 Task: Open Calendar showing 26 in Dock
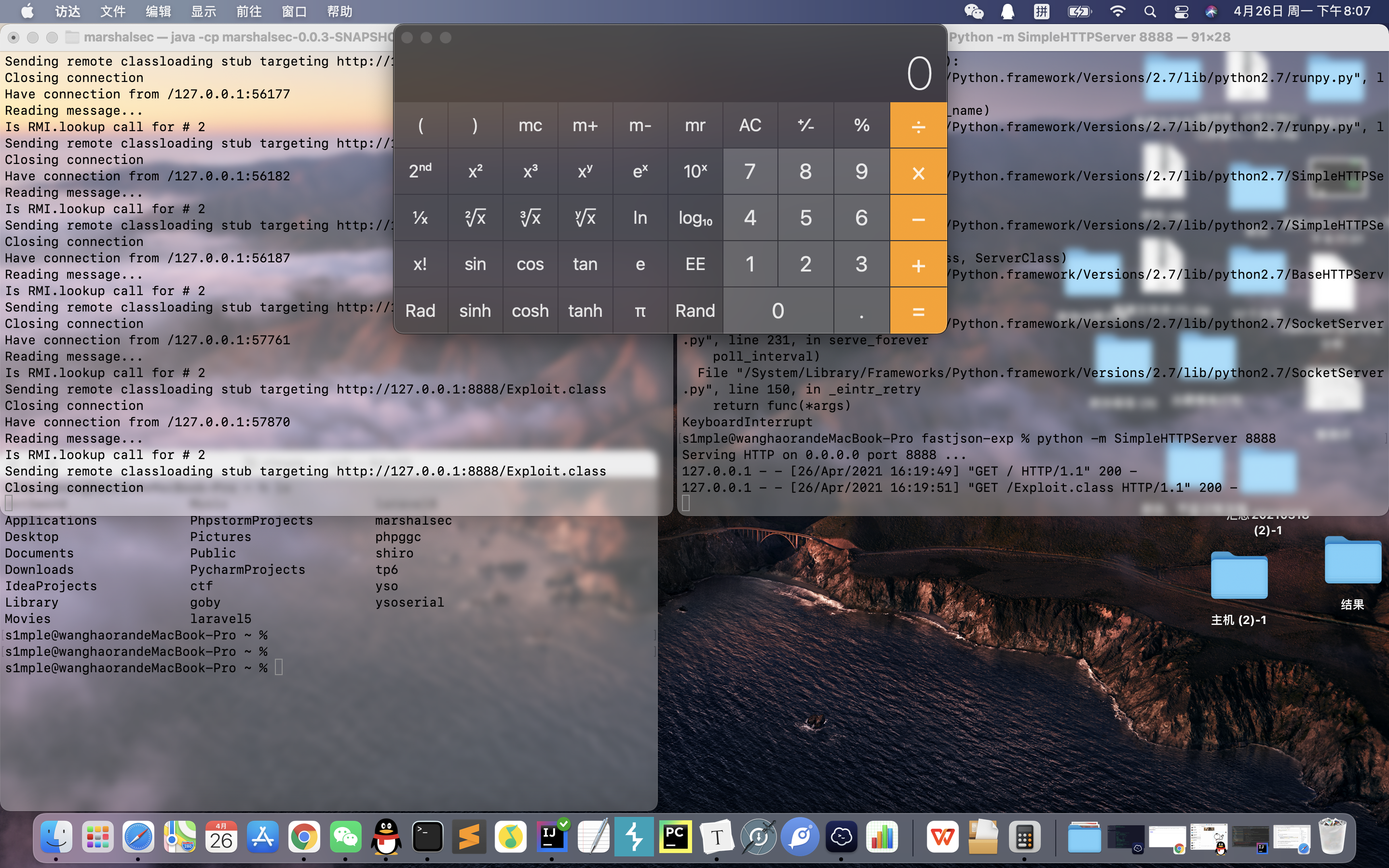coord(221,837)
